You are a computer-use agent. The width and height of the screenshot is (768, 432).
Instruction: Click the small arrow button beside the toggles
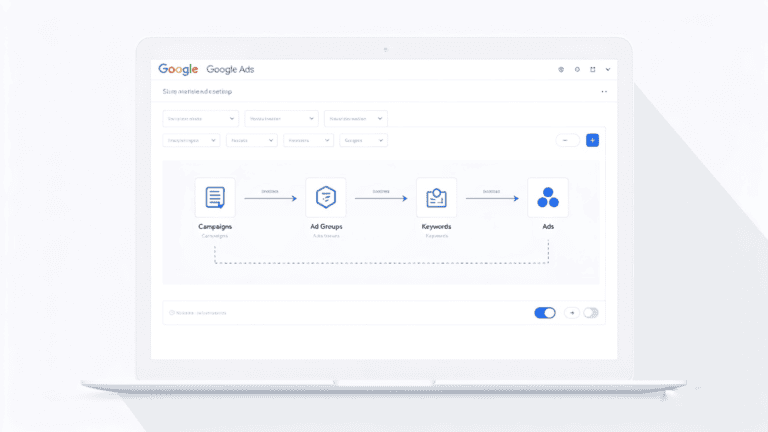(572, 313)
